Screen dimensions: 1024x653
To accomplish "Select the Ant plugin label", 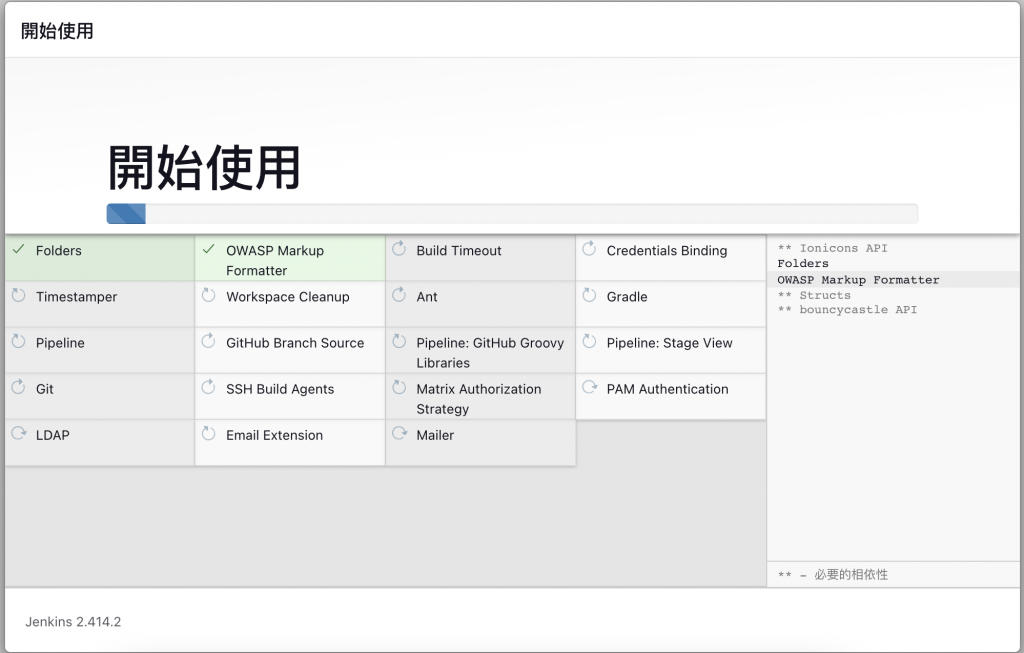I will 427,297.
